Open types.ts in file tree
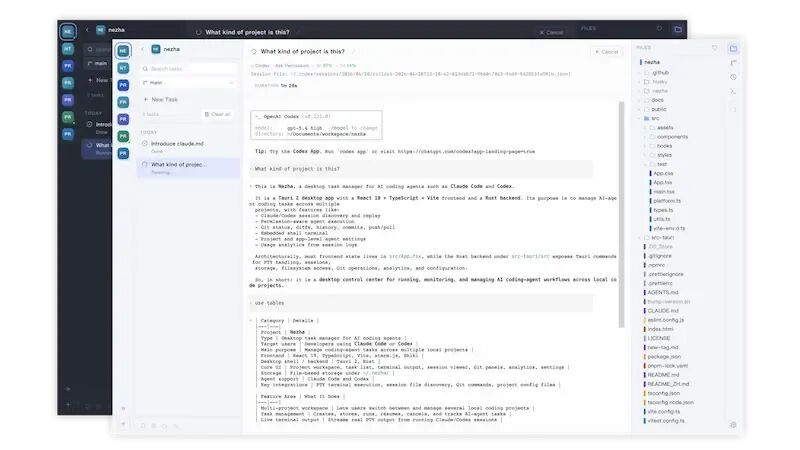 [662, 210]
